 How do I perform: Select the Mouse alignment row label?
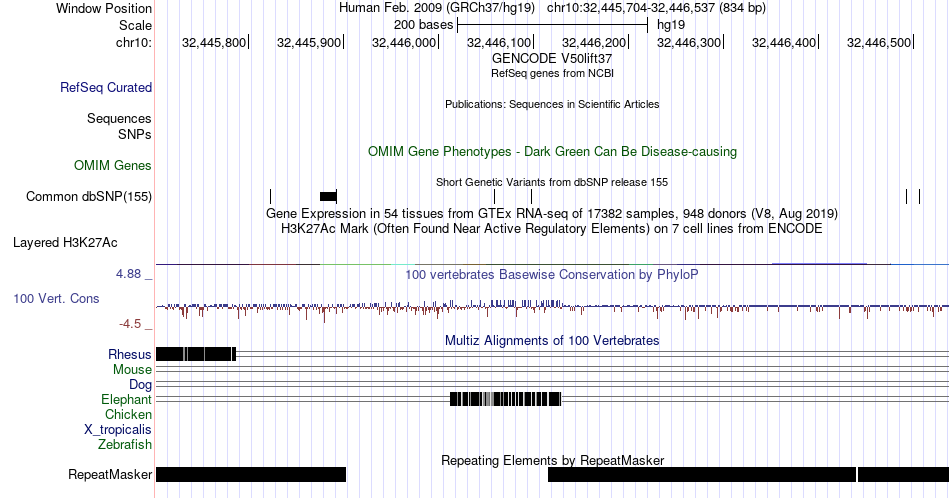pyautogui.click(x=132, y=370)
